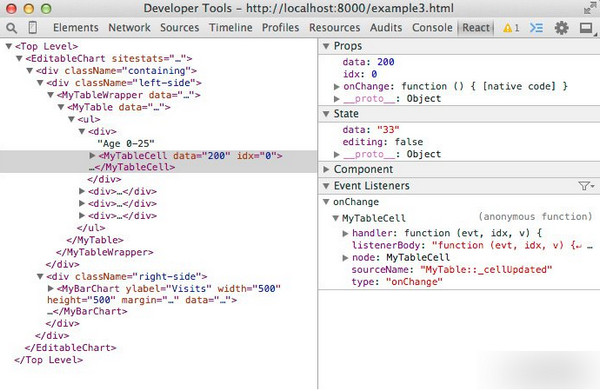Click the props data value 200
600x391 pixels.
click(386, 62)
